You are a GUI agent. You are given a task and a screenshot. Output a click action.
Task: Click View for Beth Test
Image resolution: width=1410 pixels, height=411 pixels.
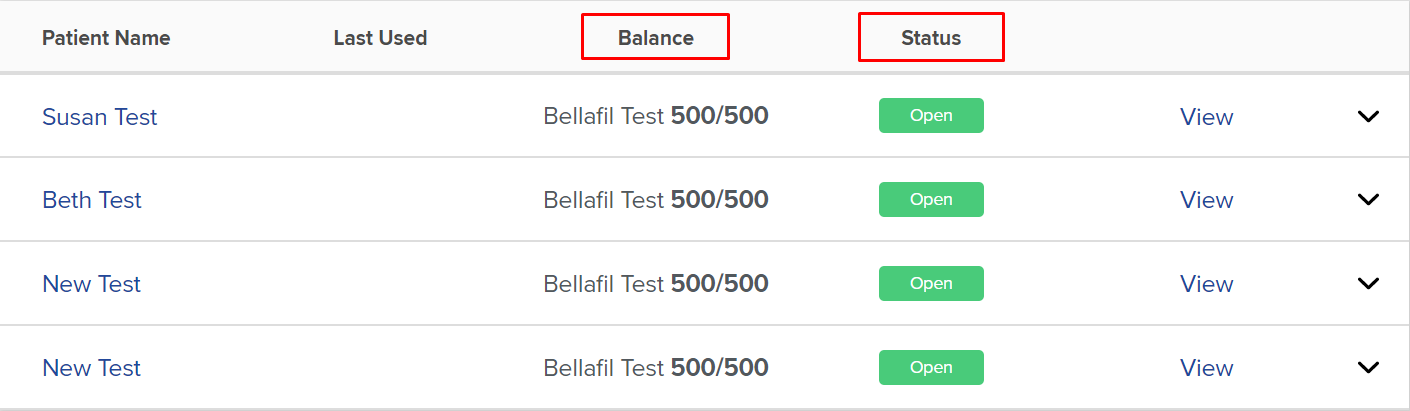click(x=1206, y=200)
